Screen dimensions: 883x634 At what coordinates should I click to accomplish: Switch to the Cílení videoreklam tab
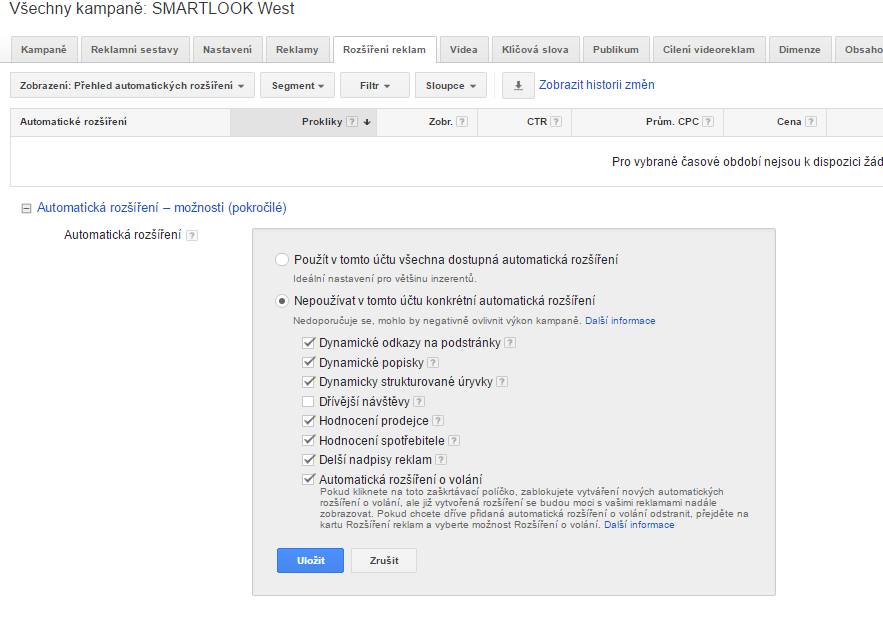[708, 50]
